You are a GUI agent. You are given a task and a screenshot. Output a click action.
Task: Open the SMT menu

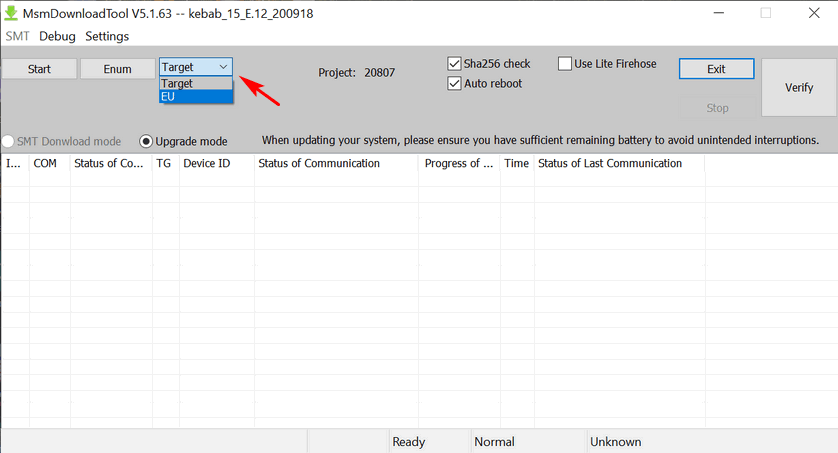point(17,36)
